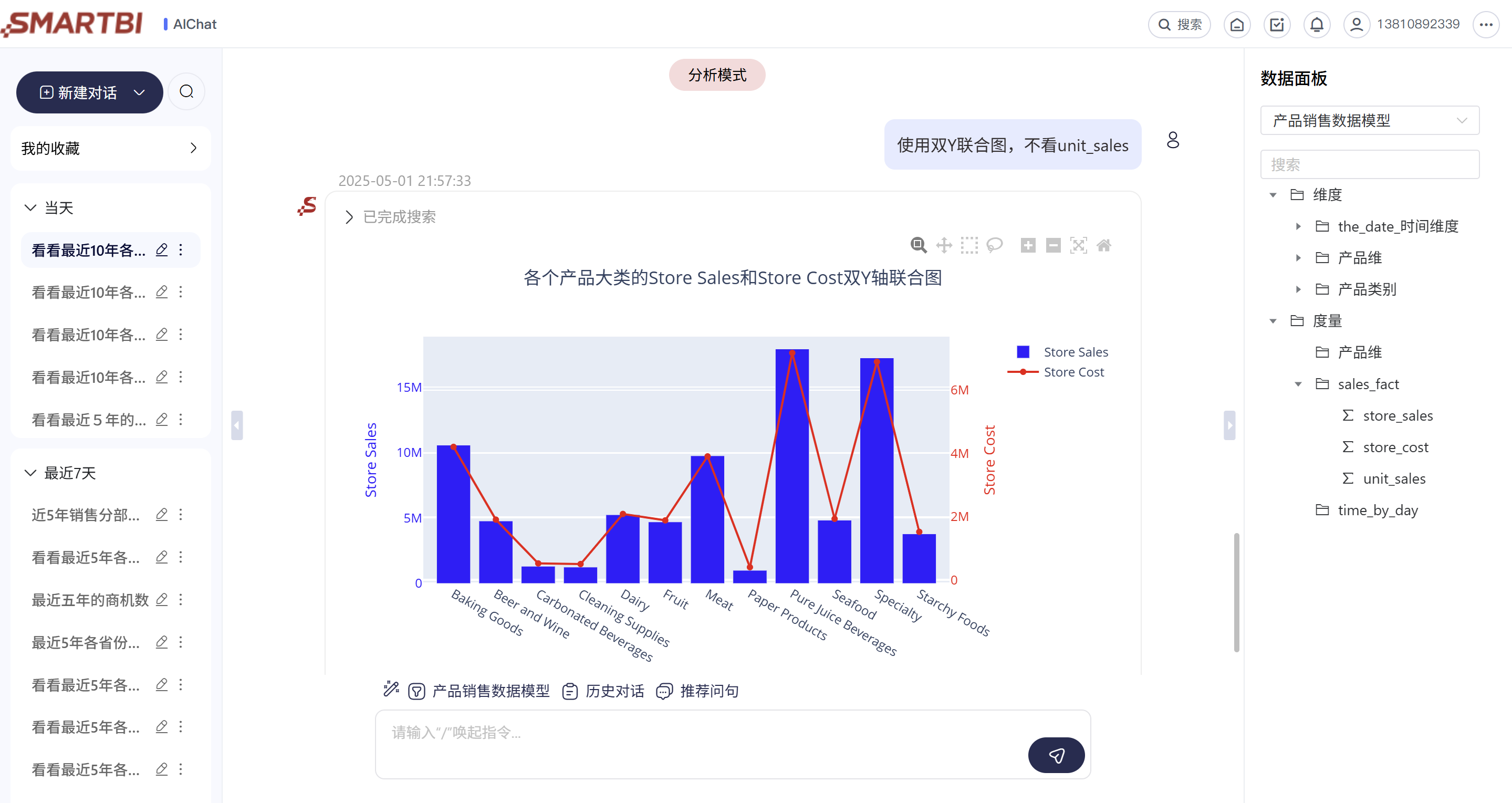
Task: Open 历史对话 above the input box
Action: coord(603,691)
